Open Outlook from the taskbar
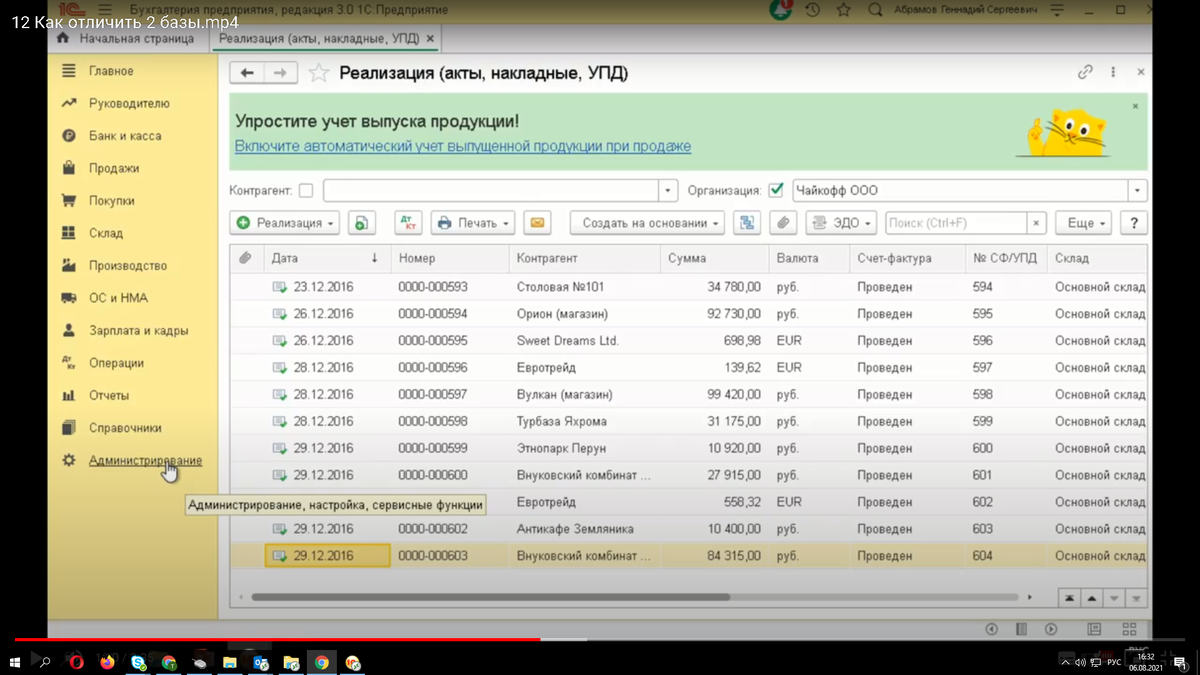This screenshot has height=675, width=1200. [260, 662]
